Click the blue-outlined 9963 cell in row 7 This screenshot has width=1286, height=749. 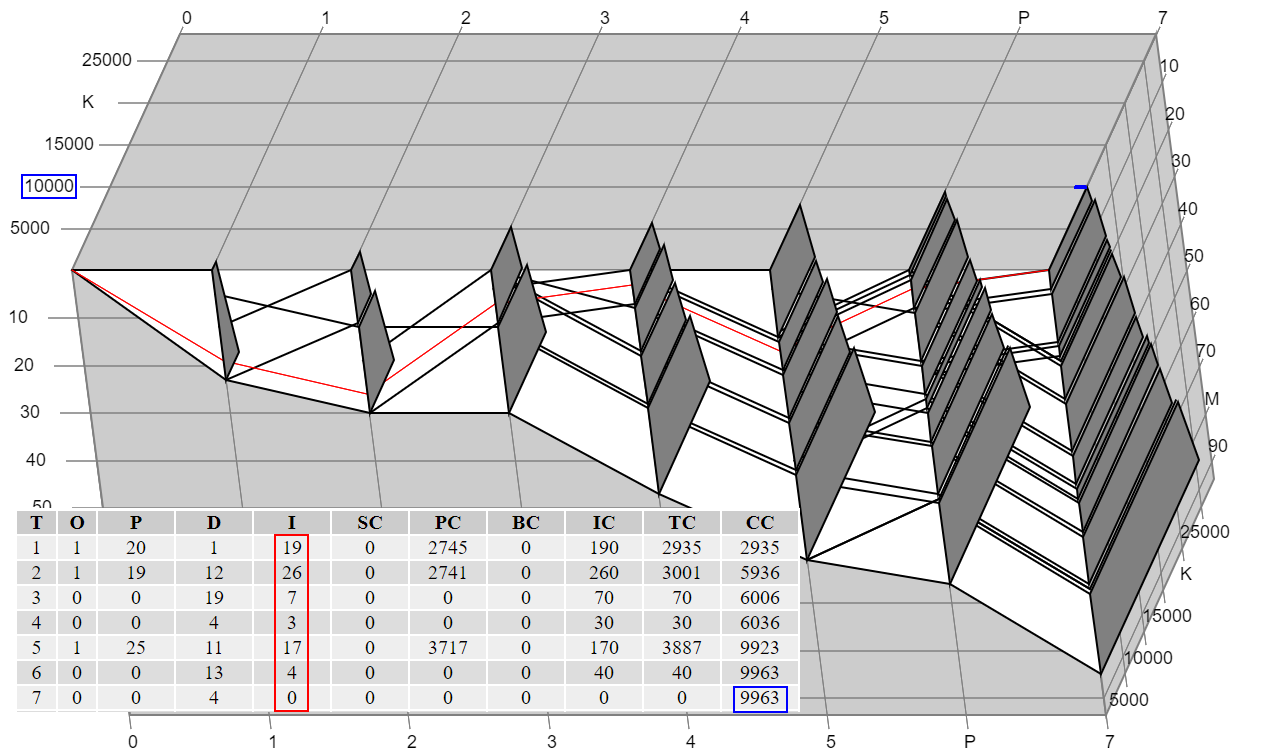[760, 699]
